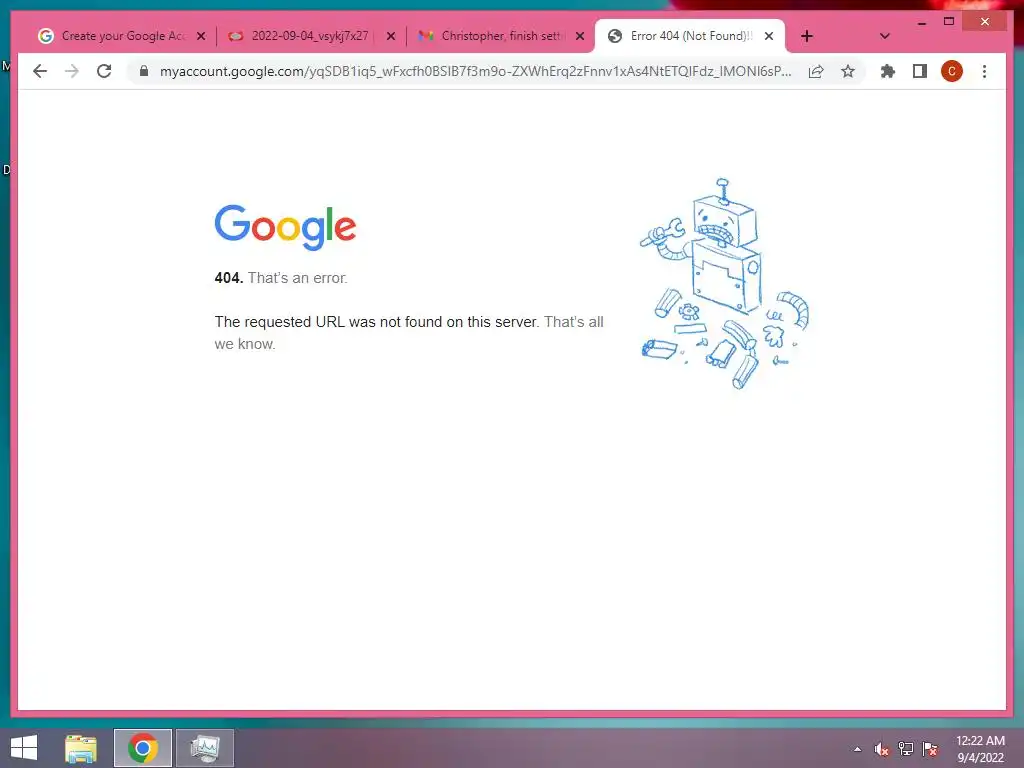Close the Error 404 tab
1024x768 pixels.
click(x=769, y=36)
